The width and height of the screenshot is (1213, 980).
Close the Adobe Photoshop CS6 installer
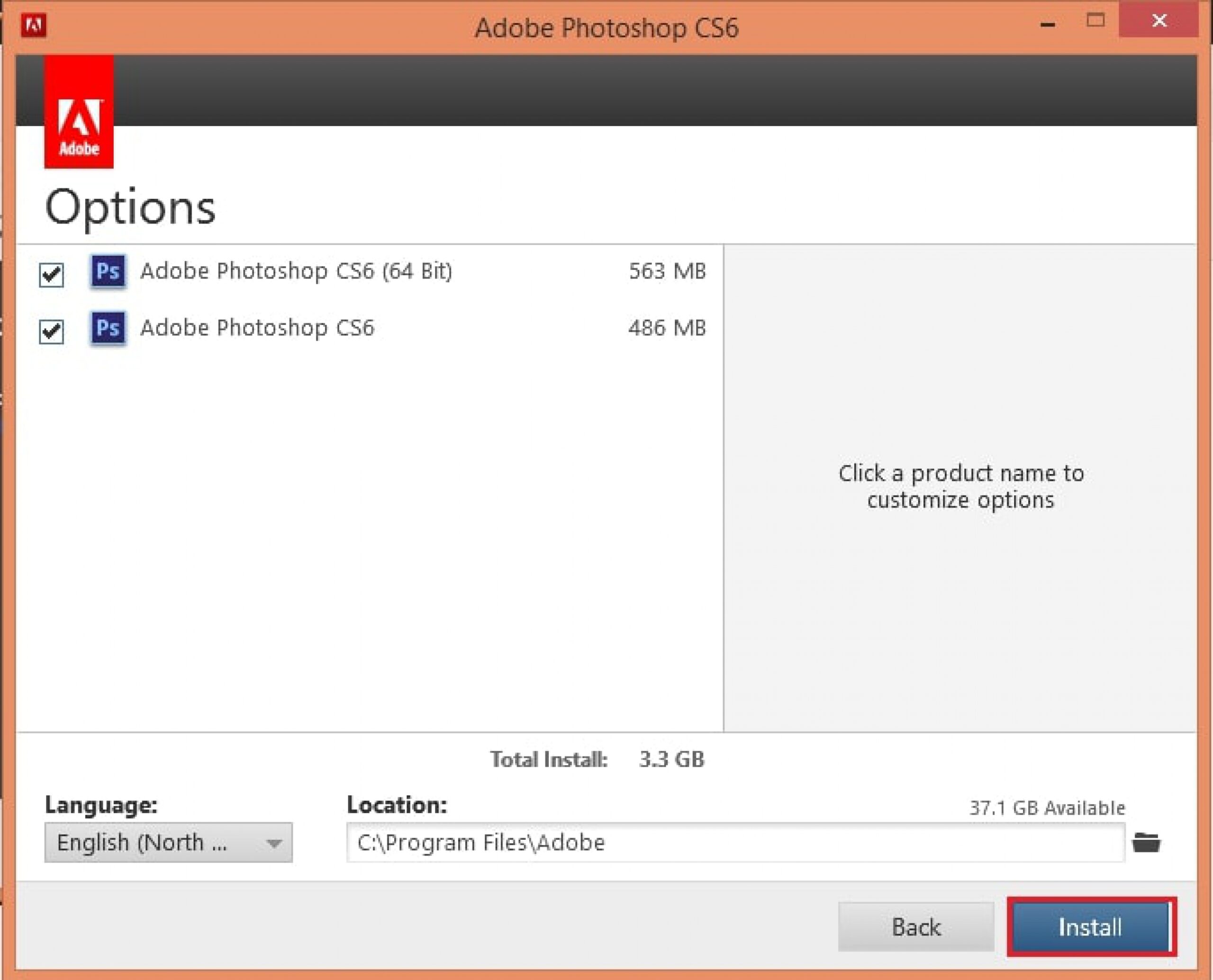point(1159,21)
